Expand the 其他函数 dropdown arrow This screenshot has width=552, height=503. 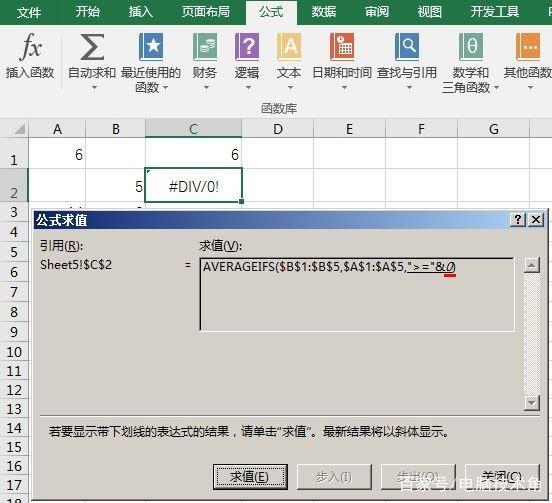point(530,87)
